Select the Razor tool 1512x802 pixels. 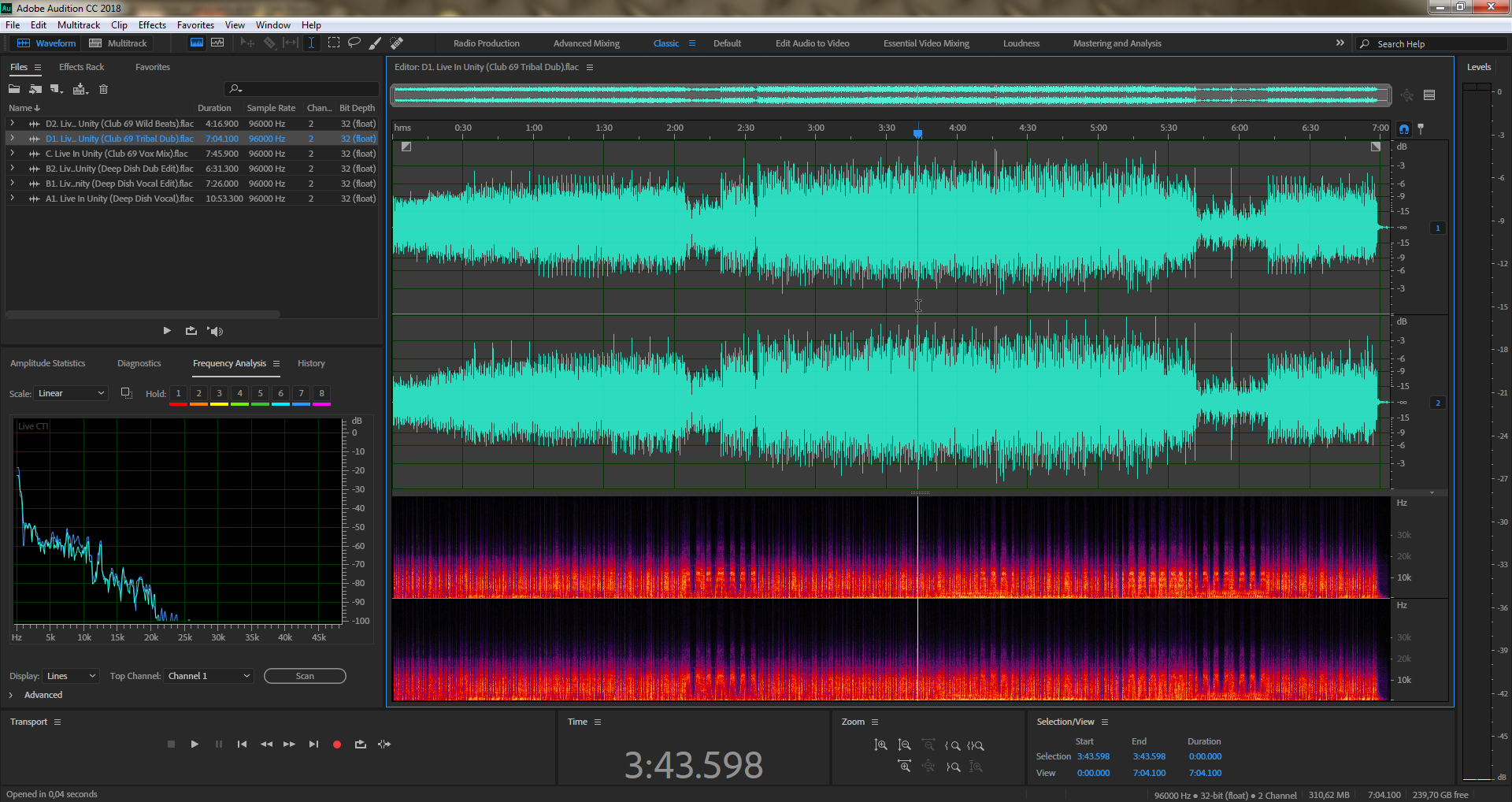269,43
